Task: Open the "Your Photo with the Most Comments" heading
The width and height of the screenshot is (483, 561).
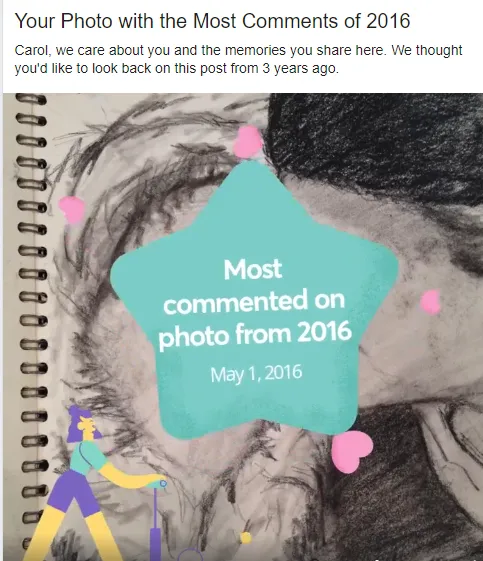Action: [x=212, y=21]
